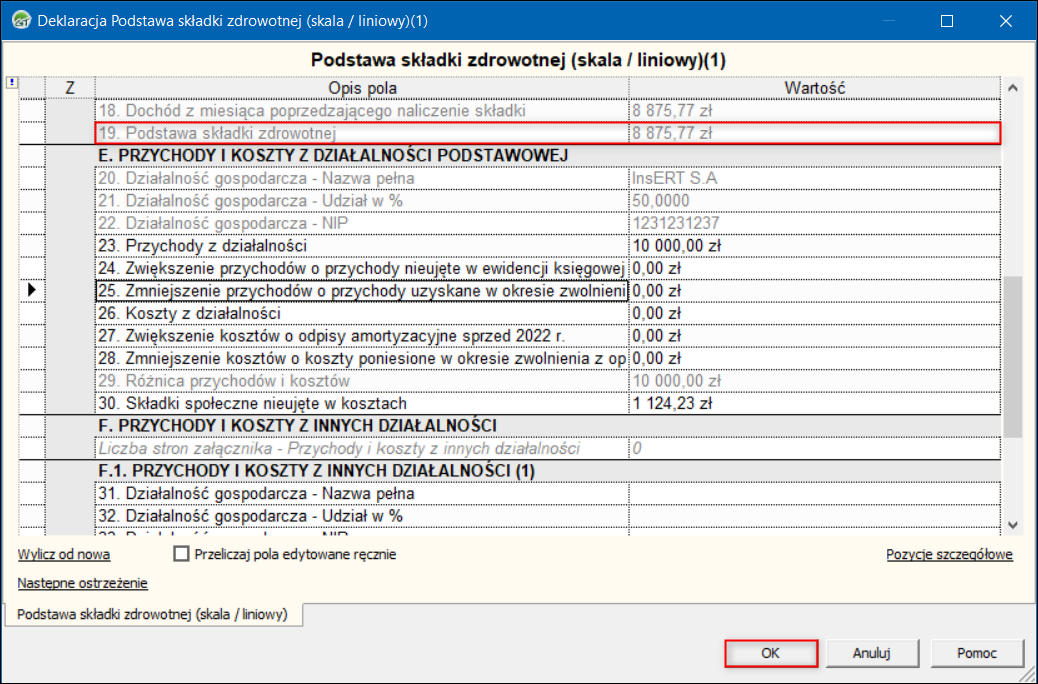This screenshot has width=1038, height=684.
Task: Edit value of field 28. Zmniejszenie kosztów
Action: 815,358
